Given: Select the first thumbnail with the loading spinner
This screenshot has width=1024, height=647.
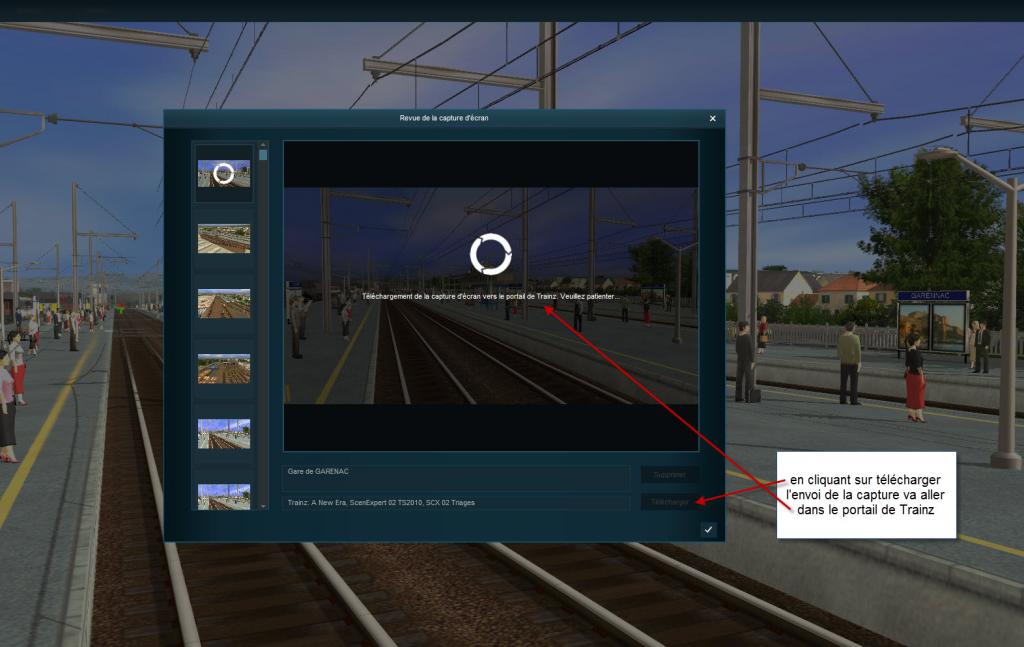Looking at the screenshot, I should [x=224, y=174].
